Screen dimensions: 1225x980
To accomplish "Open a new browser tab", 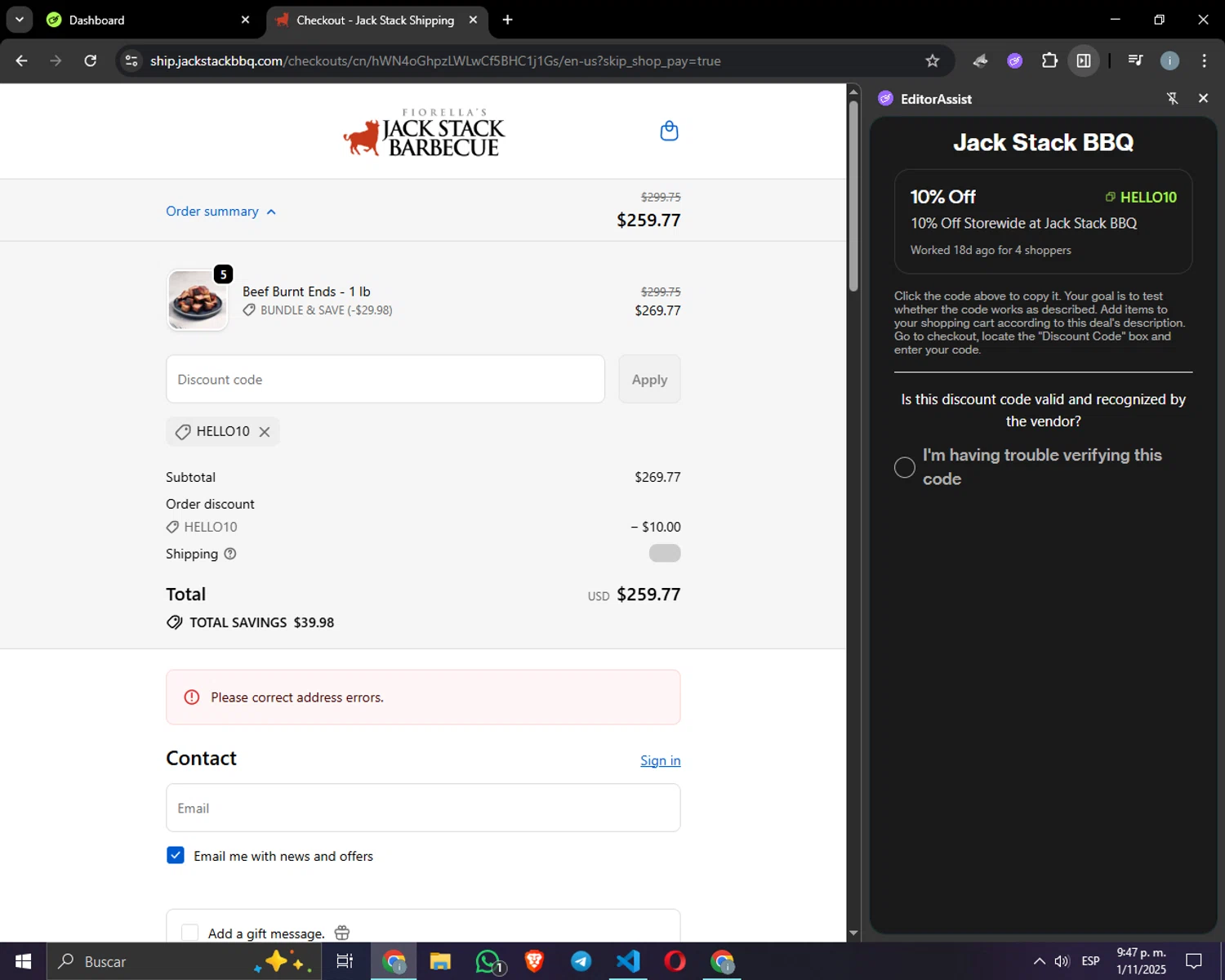I will pyautogui.click(x=507, y=20).
